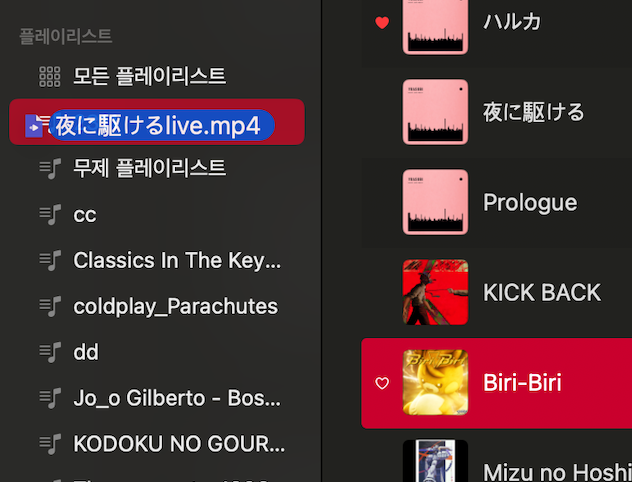
Task: Click the playlist icon next to cc
Action: click(x=50, y=214)
